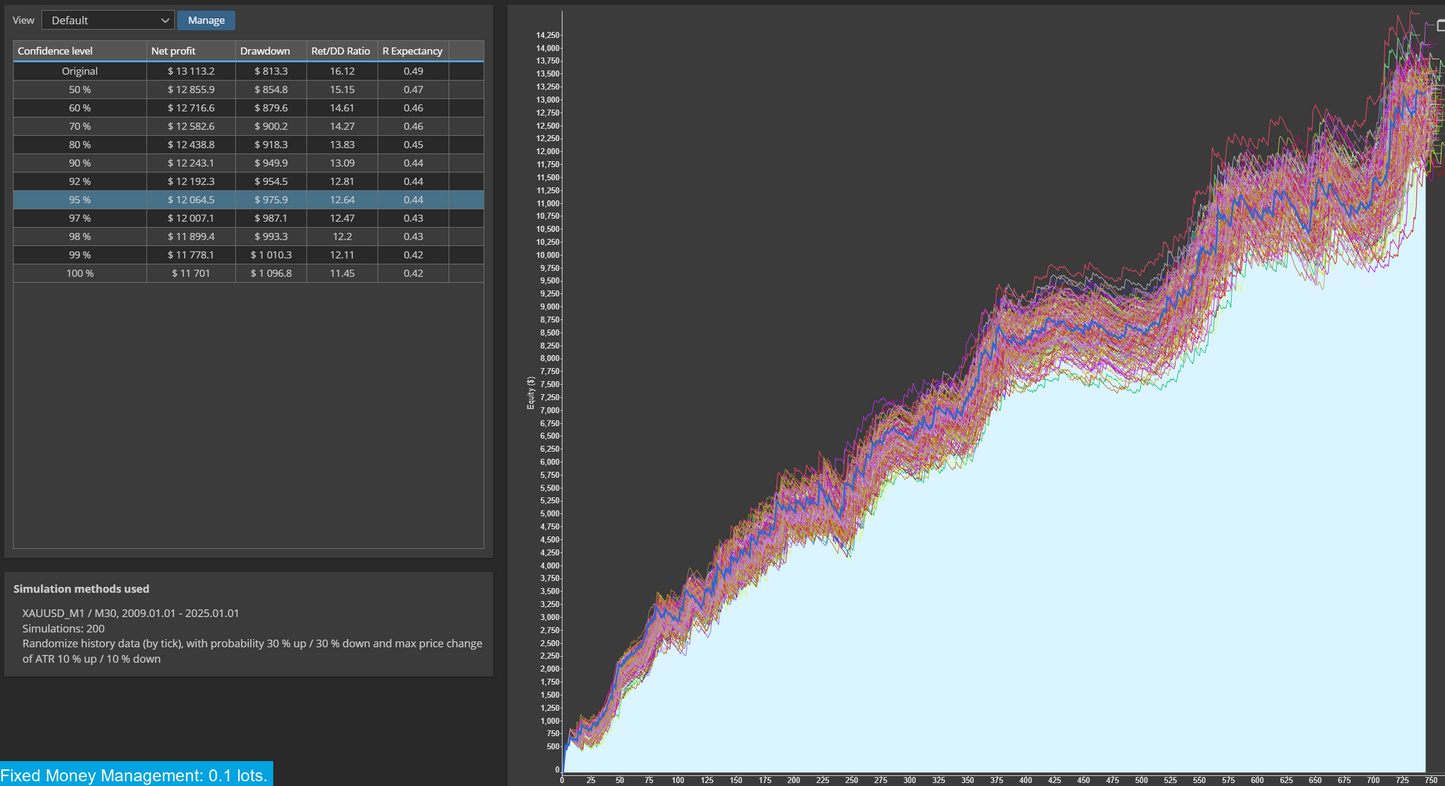This screenshot has width=1445, height=786.
Task: Select the 80 % confidence level row
Action: point(248,145)
